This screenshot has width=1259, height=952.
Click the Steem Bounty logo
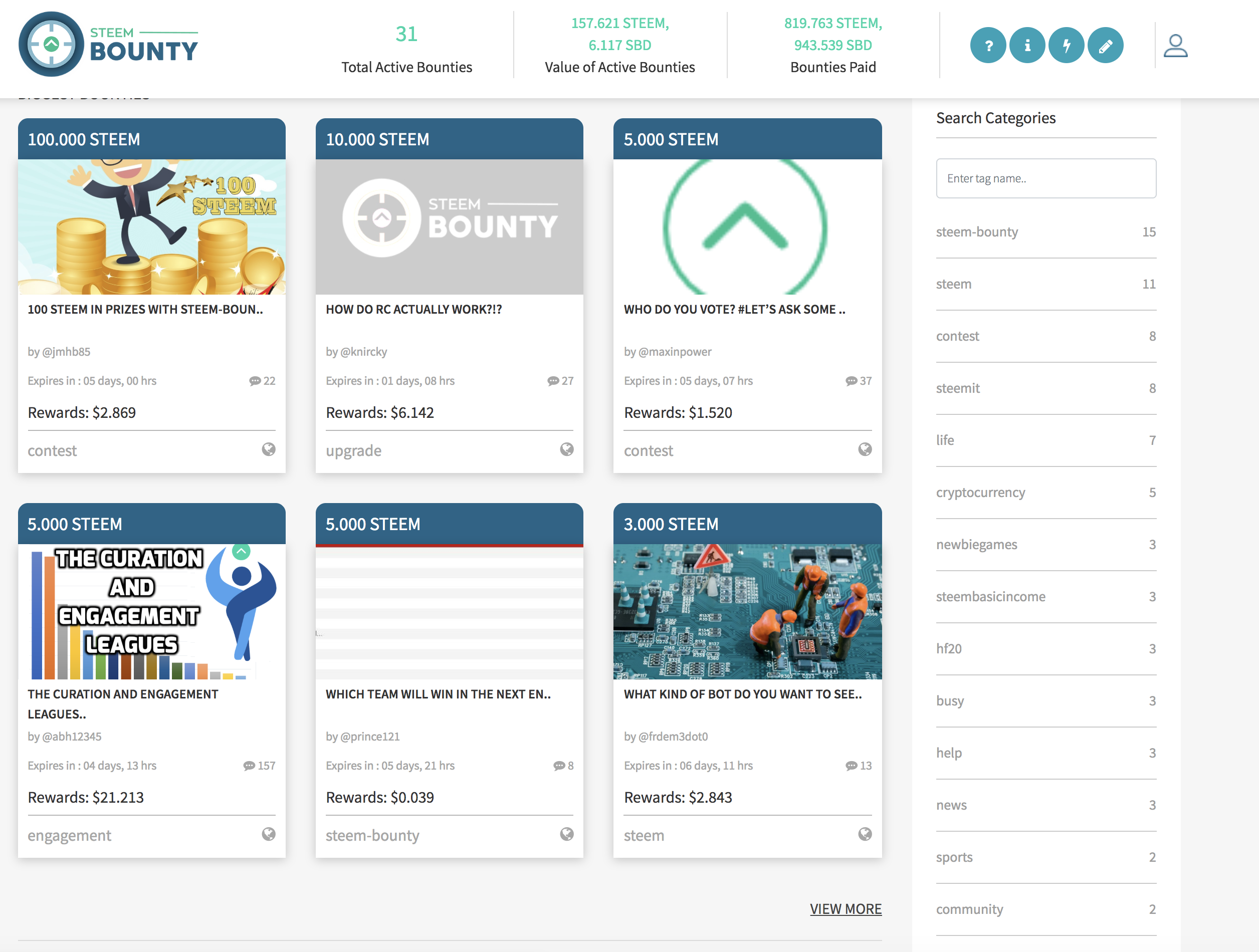(109, 45)
